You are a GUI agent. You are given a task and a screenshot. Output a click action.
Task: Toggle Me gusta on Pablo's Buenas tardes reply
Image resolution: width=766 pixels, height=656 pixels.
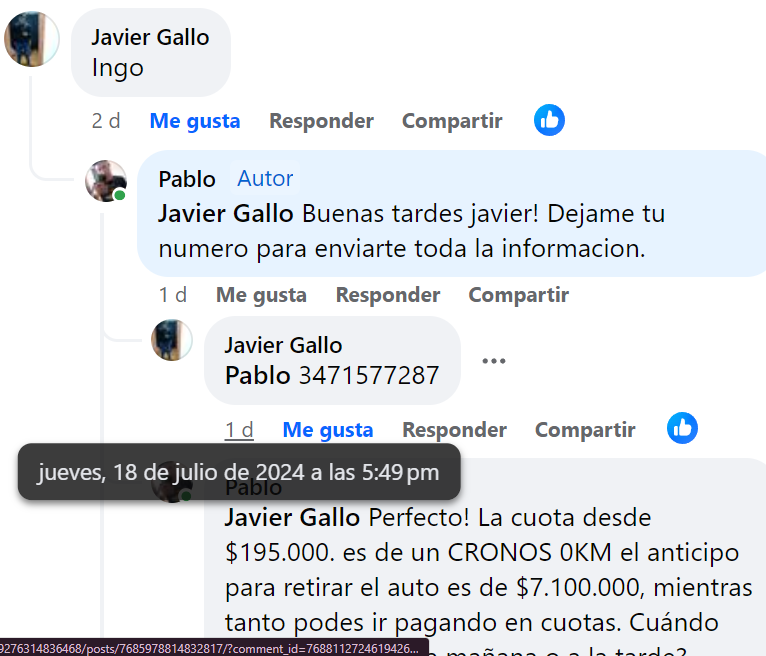click(x=261, y=295)
